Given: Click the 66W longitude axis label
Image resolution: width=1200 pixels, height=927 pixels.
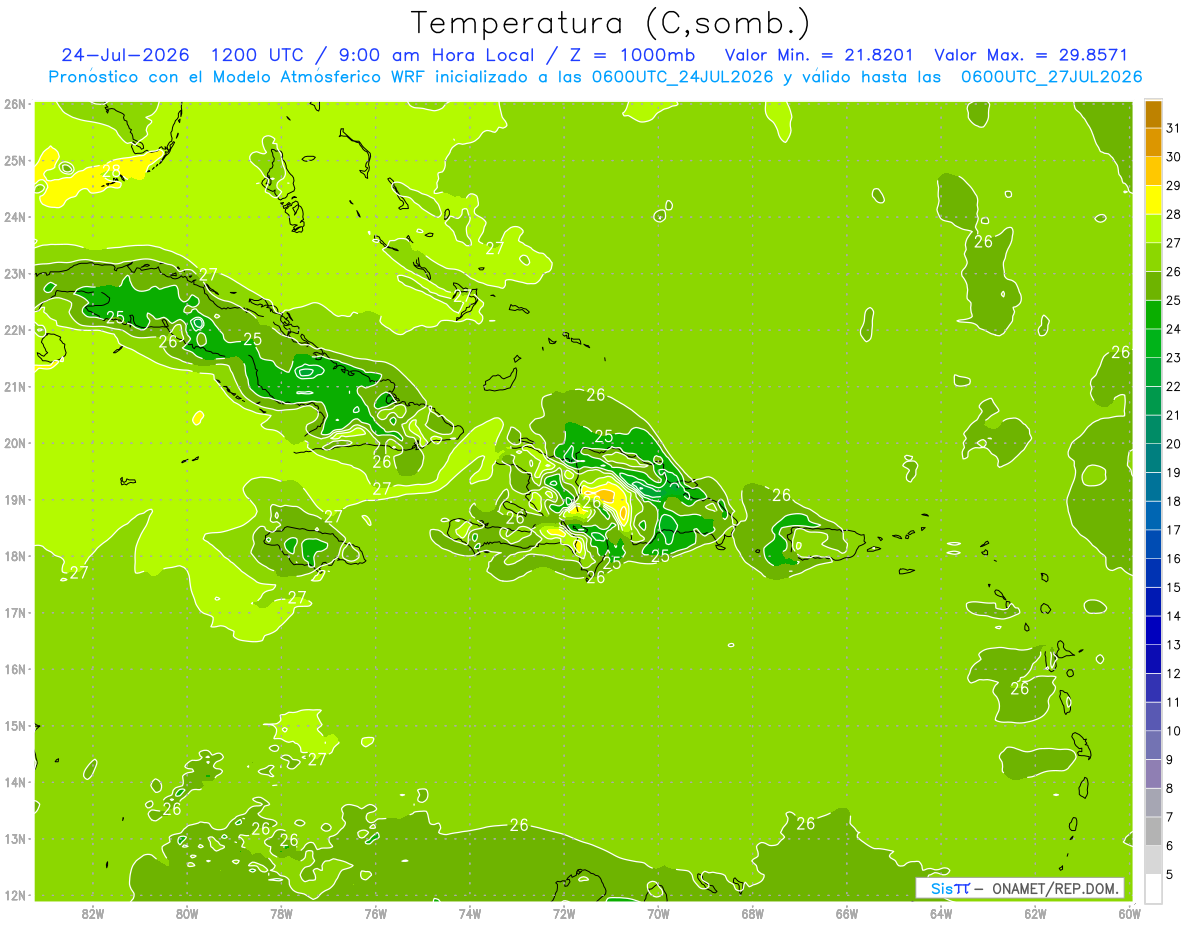Looking at the screenshot, I should [x=847, y=913].
